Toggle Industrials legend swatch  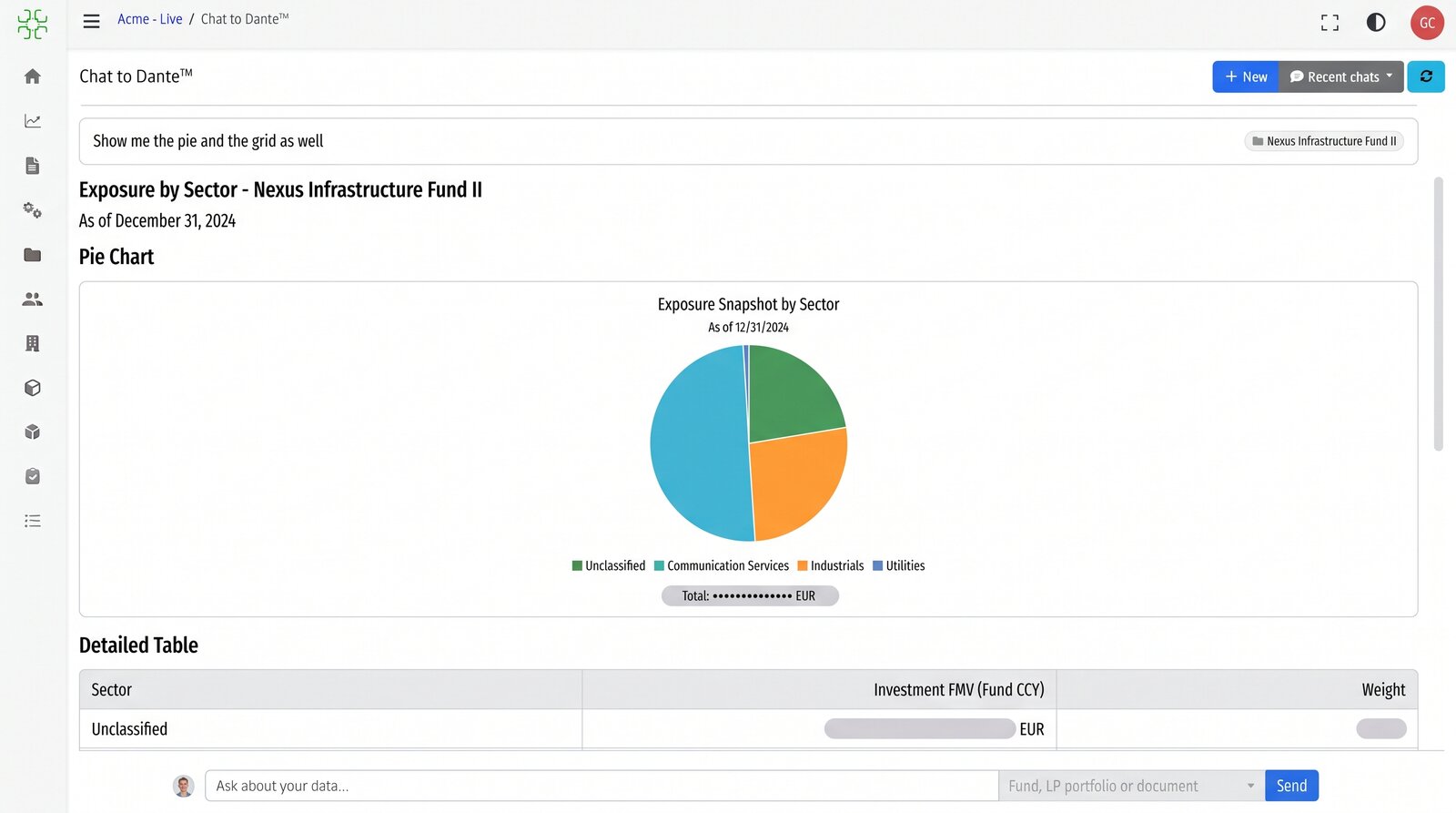click(803, 565)
